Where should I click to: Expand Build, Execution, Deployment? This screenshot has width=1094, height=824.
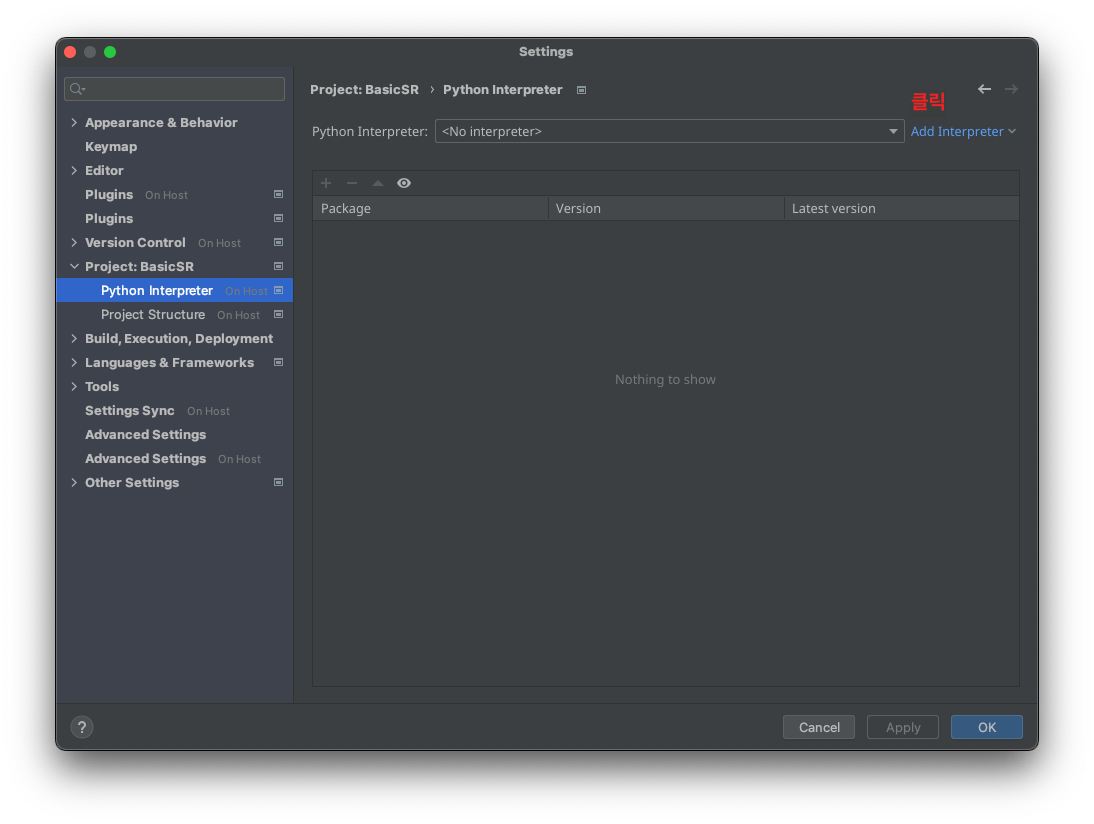tap(73, 338)
